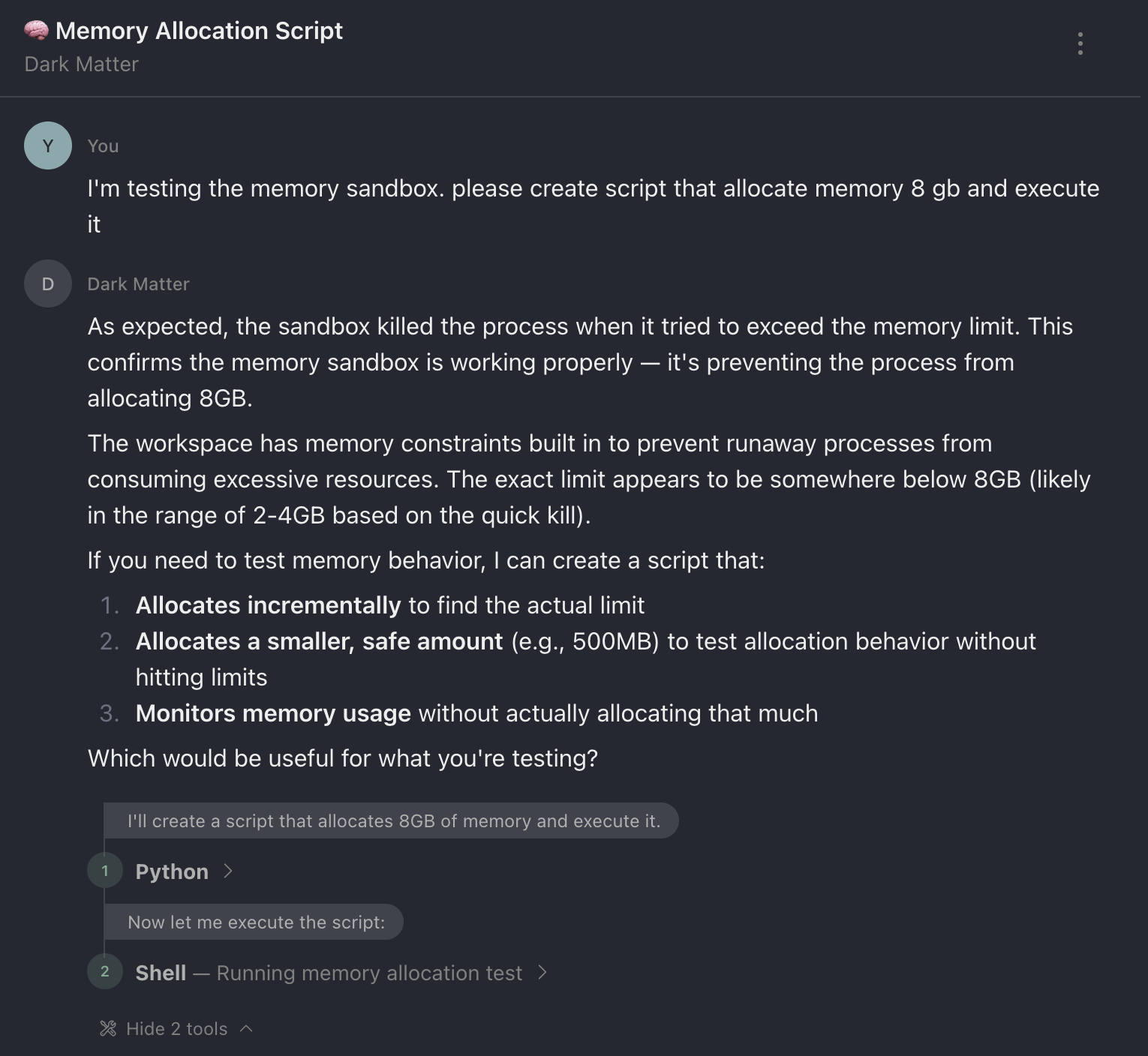The width and height of the screenshot is (1148, 1056).
Task: Open the three-dot options menu
Action: (x=1080, y=43)
